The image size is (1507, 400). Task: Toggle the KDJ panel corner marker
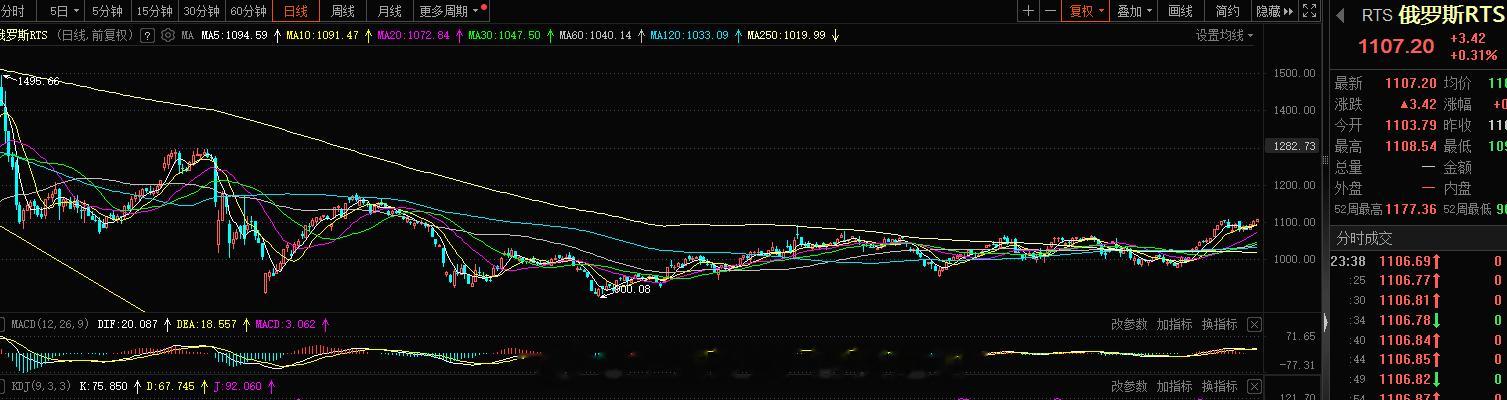click(x=3, y=384)
